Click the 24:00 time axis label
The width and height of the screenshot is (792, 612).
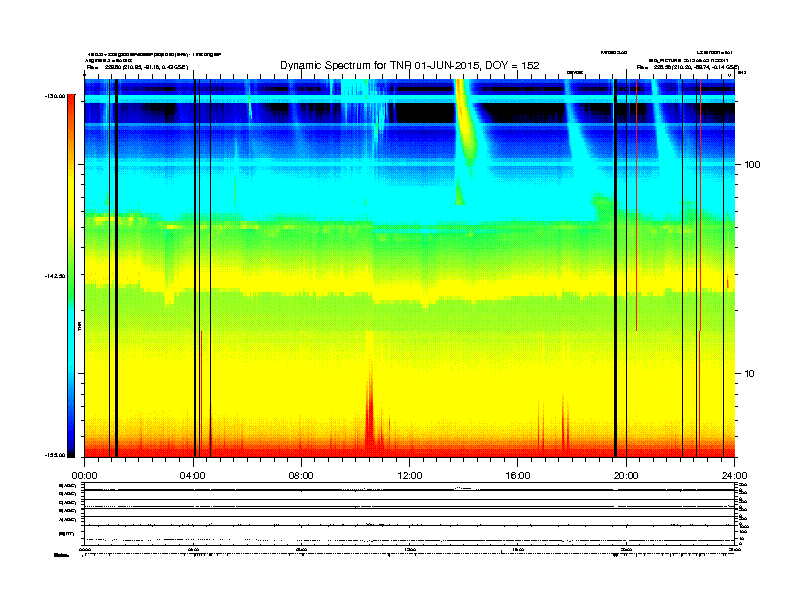[x=734, y=476]
